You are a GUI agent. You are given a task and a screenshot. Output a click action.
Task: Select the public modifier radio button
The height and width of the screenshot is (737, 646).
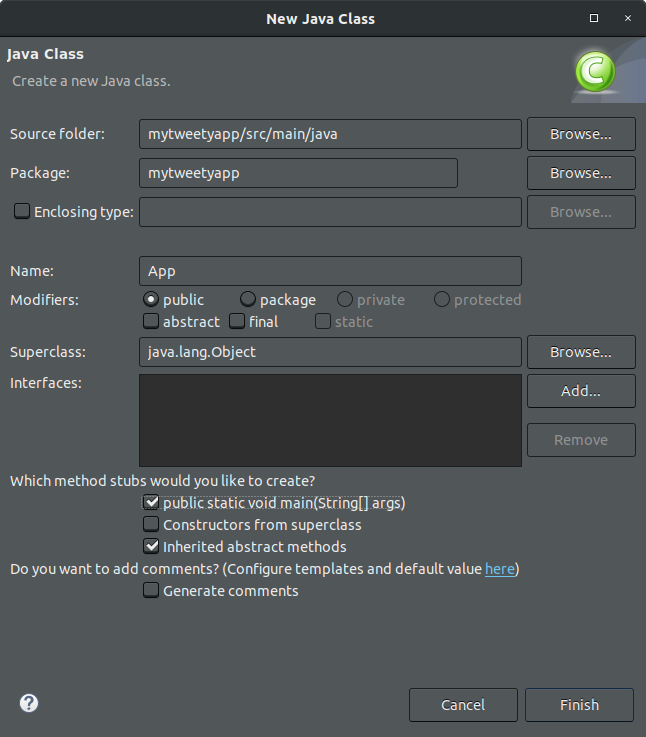pyautogui.click(x=151, y=300)
